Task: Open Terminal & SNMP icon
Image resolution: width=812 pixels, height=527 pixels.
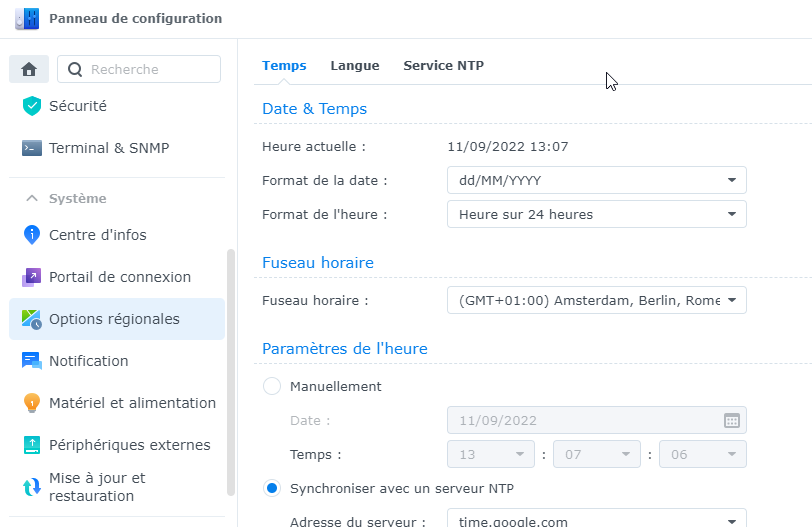Action: point(32,148)
